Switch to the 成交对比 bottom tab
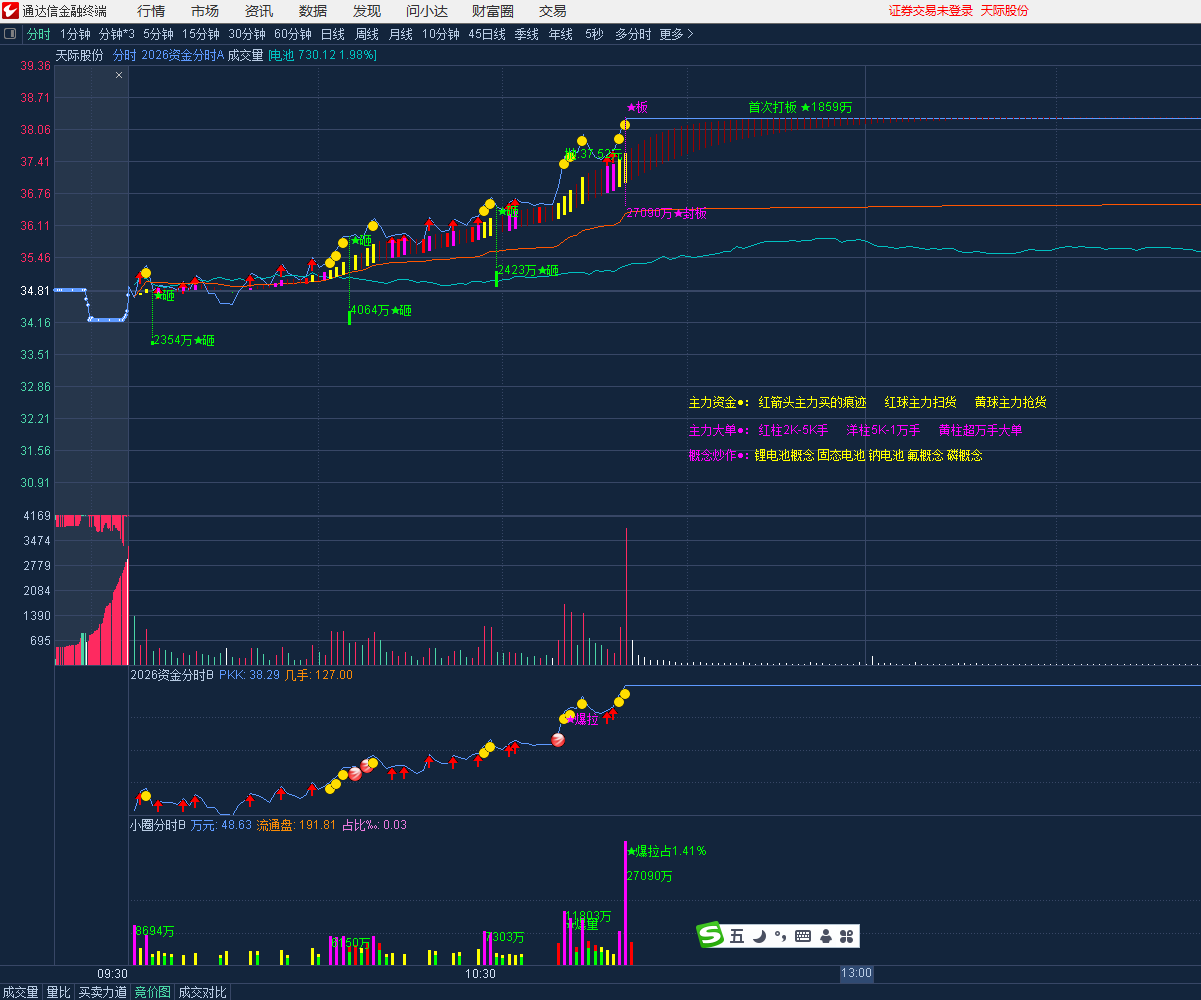1201x1000 pixels. point(203,992)
